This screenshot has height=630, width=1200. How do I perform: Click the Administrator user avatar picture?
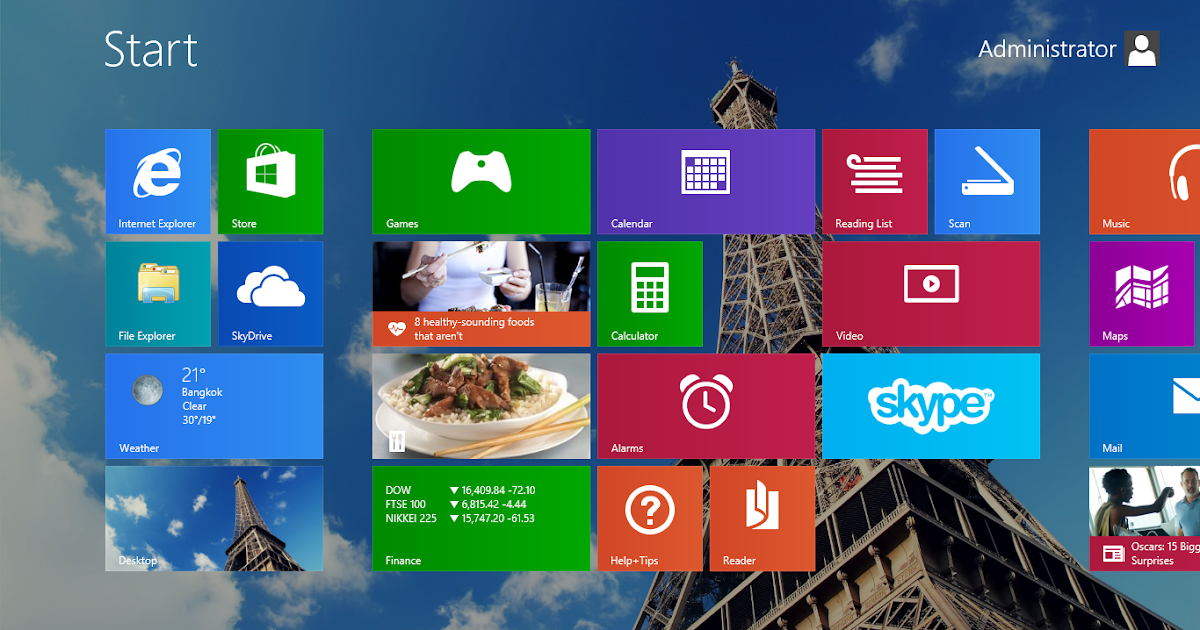(x=1142, y=49)
